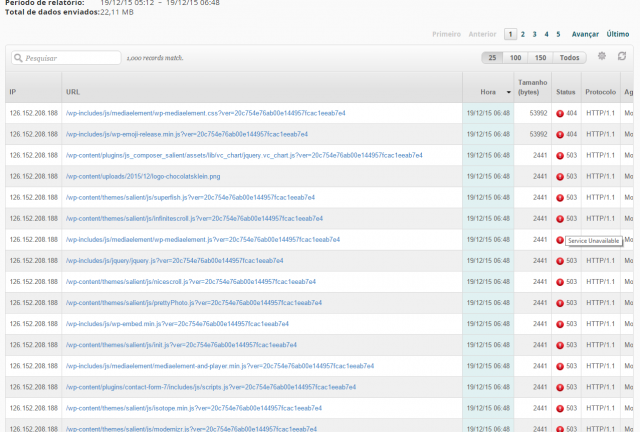Sort by the IP column header
The height and width of the screenshot is (432, 640).
tap(13, 92)
